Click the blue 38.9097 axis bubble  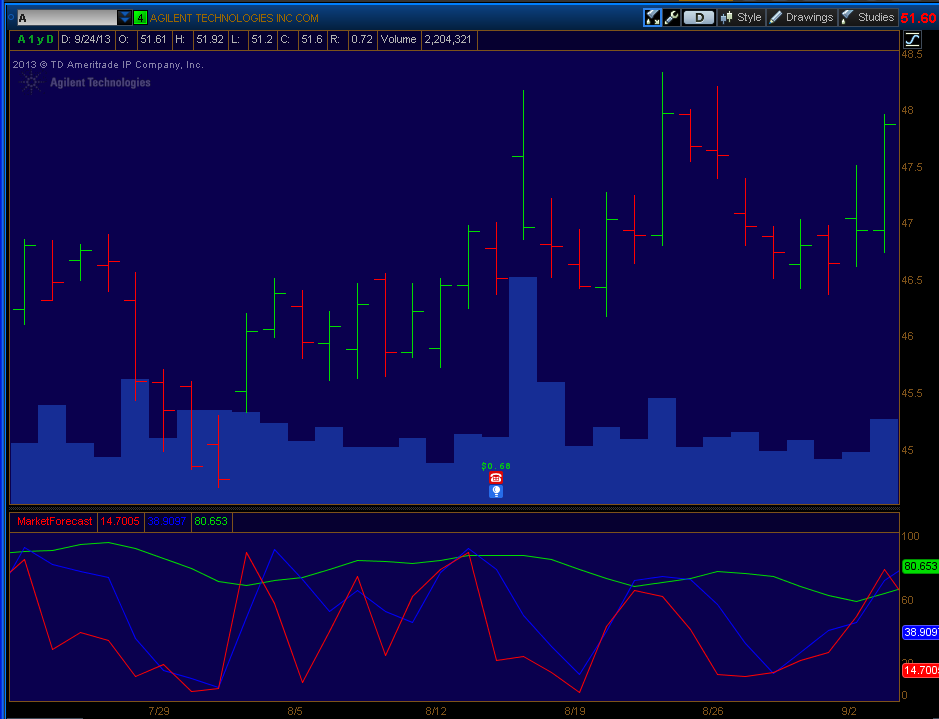[920, 632]
